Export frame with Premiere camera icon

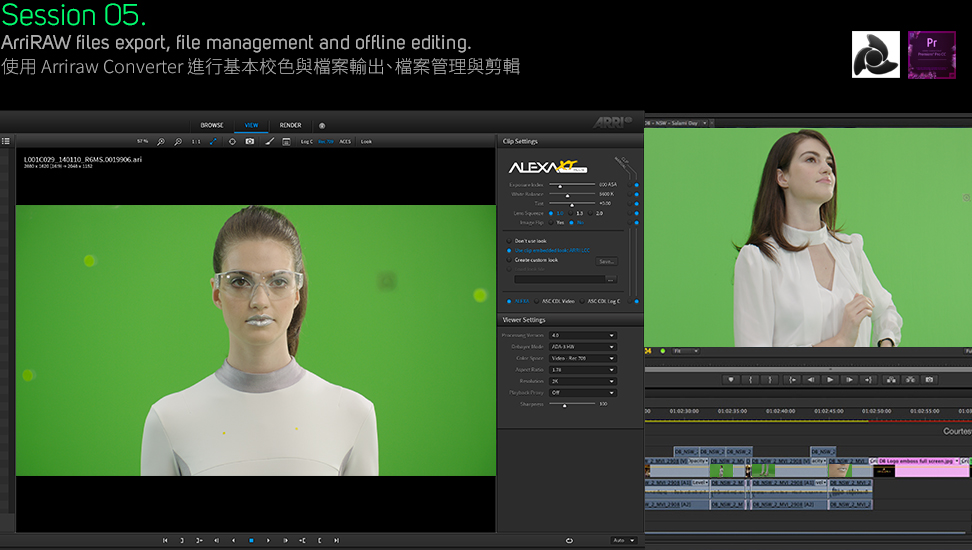click(929, 379)
